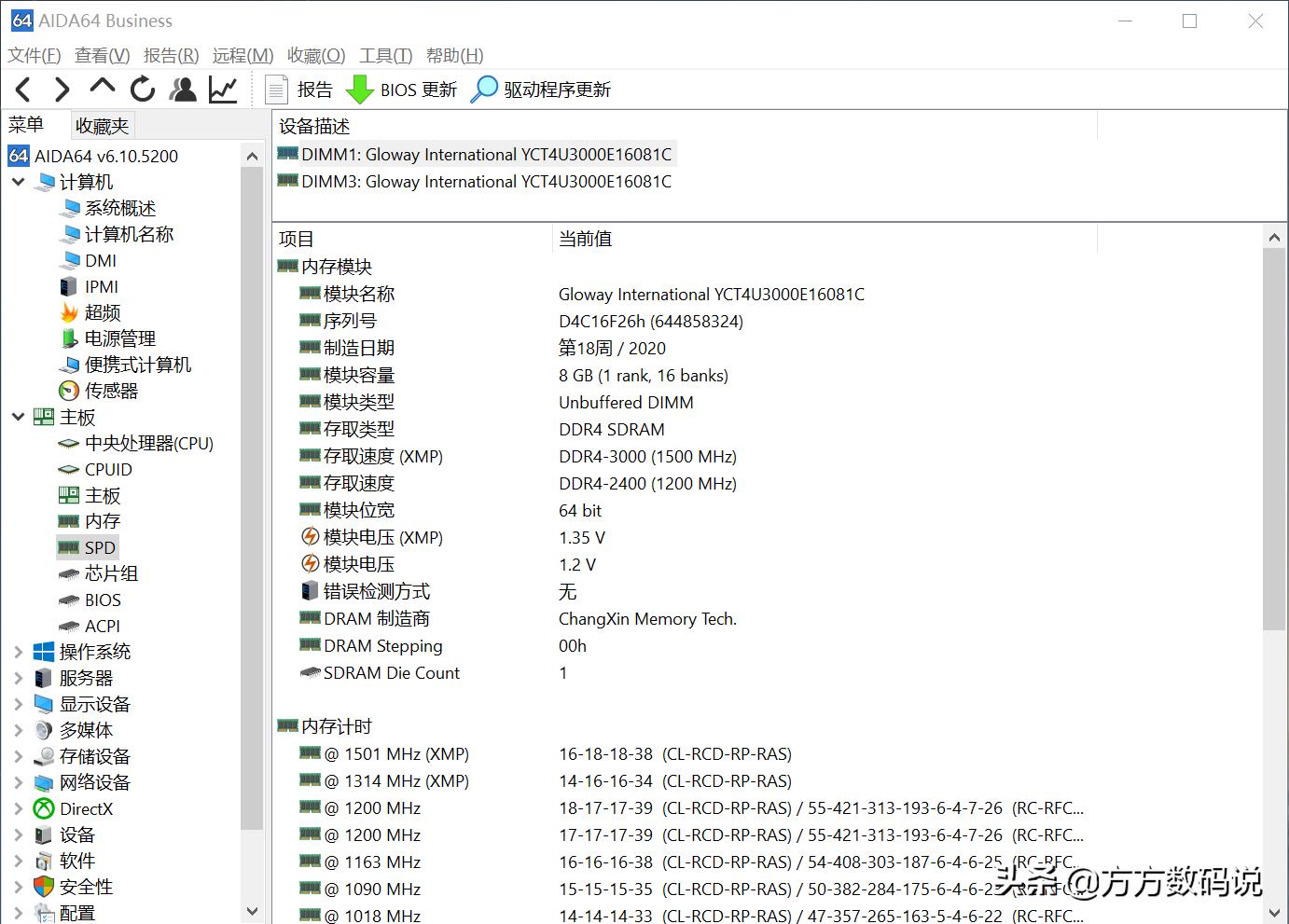The width and height of the screenshot is (1289, 924).
Task: Open the 文件(F) menu
Action: pyautogui.click(x=35, y=56)
